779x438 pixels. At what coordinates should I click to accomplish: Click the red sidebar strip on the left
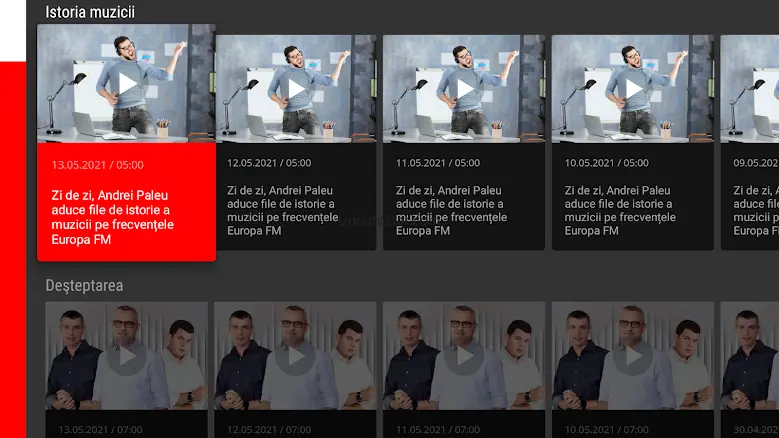coord(13,250)
